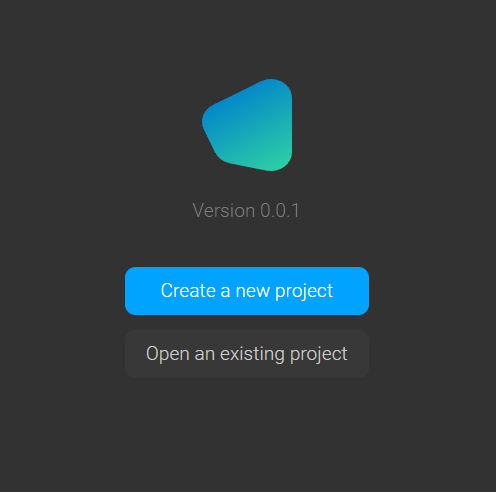The width and height of the screenshot is (496, 492).
Task: Choose the gray Open an existing project button
Action: click(247, 354)
